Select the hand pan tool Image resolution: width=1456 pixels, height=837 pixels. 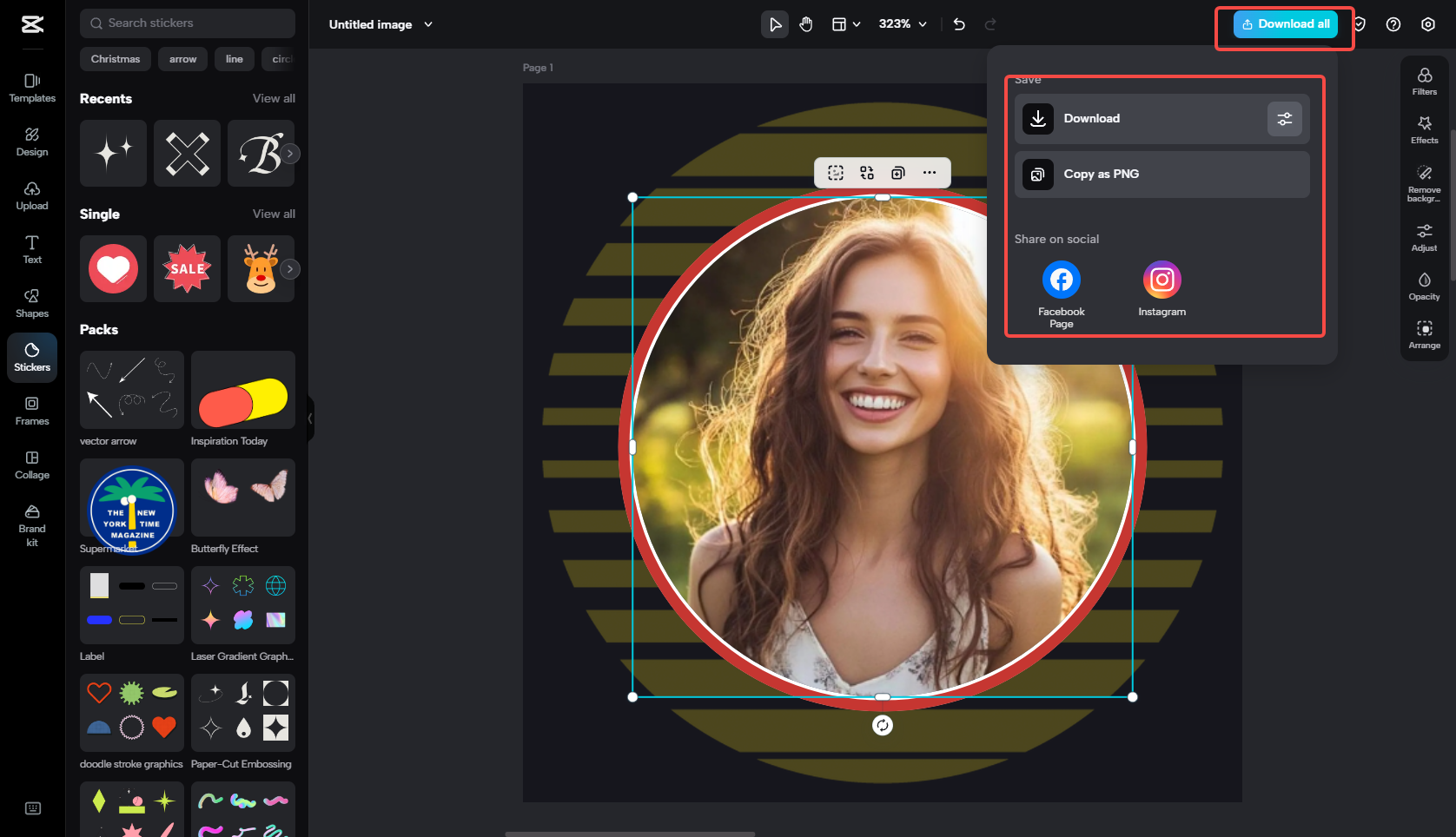(806, 24)
